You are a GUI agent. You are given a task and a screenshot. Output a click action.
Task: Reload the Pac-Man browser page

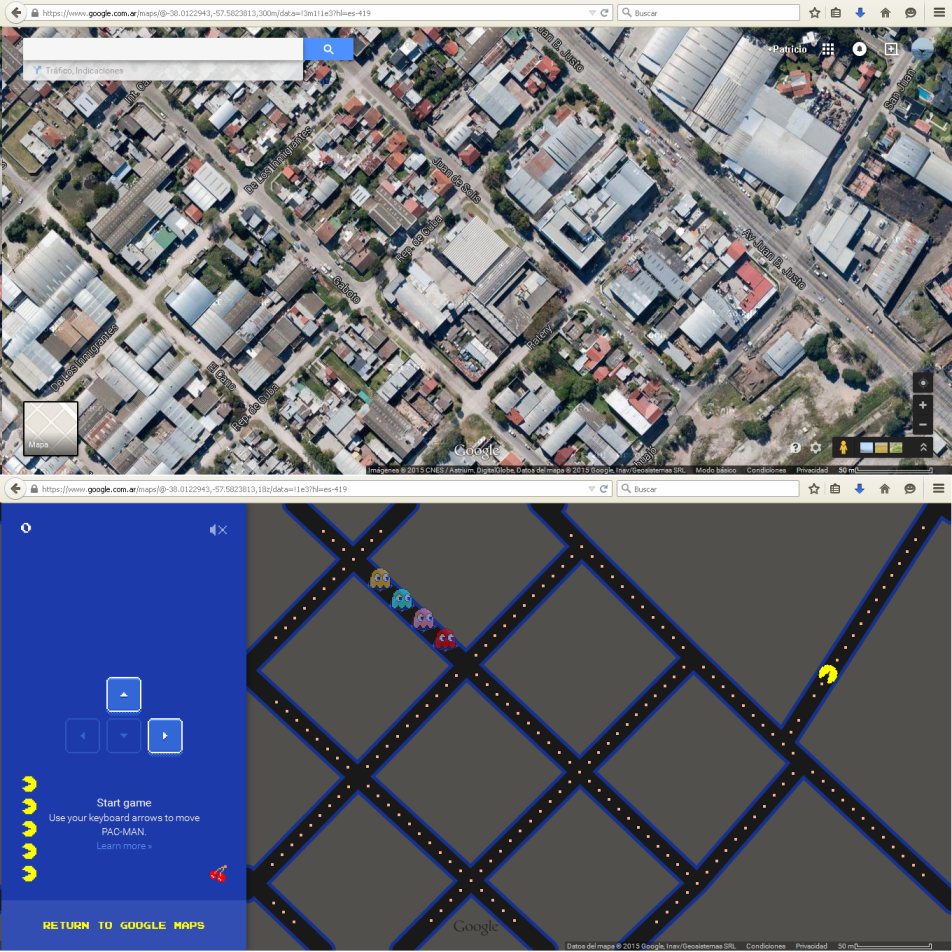(604, 489)
